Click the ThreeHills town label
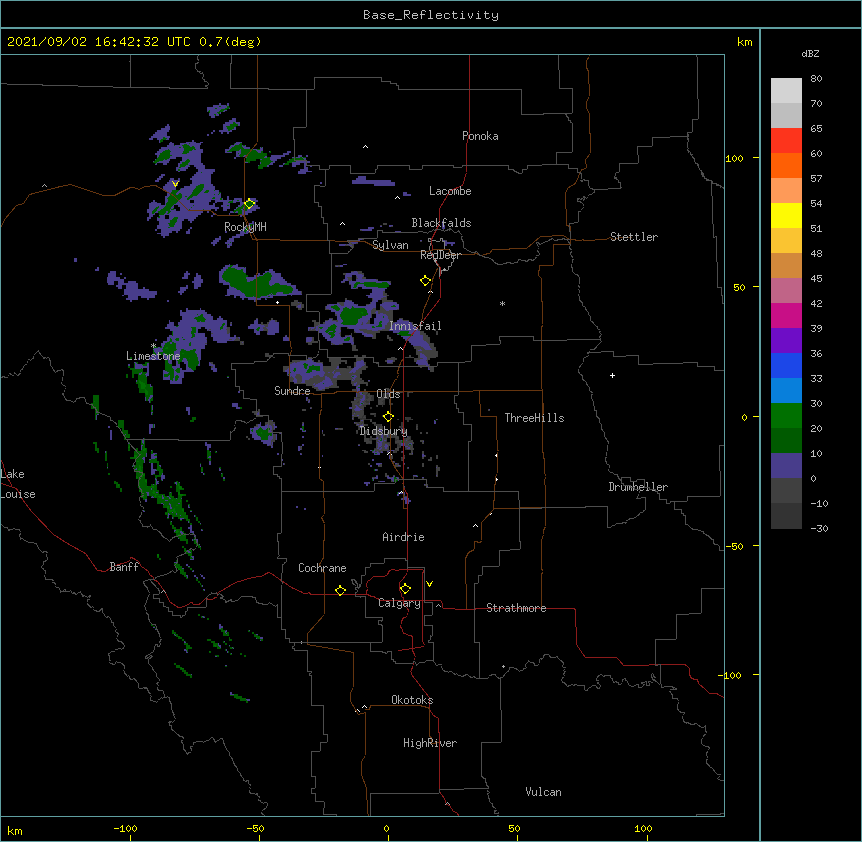This screenshot has width=862, height=842. [534, 418]
